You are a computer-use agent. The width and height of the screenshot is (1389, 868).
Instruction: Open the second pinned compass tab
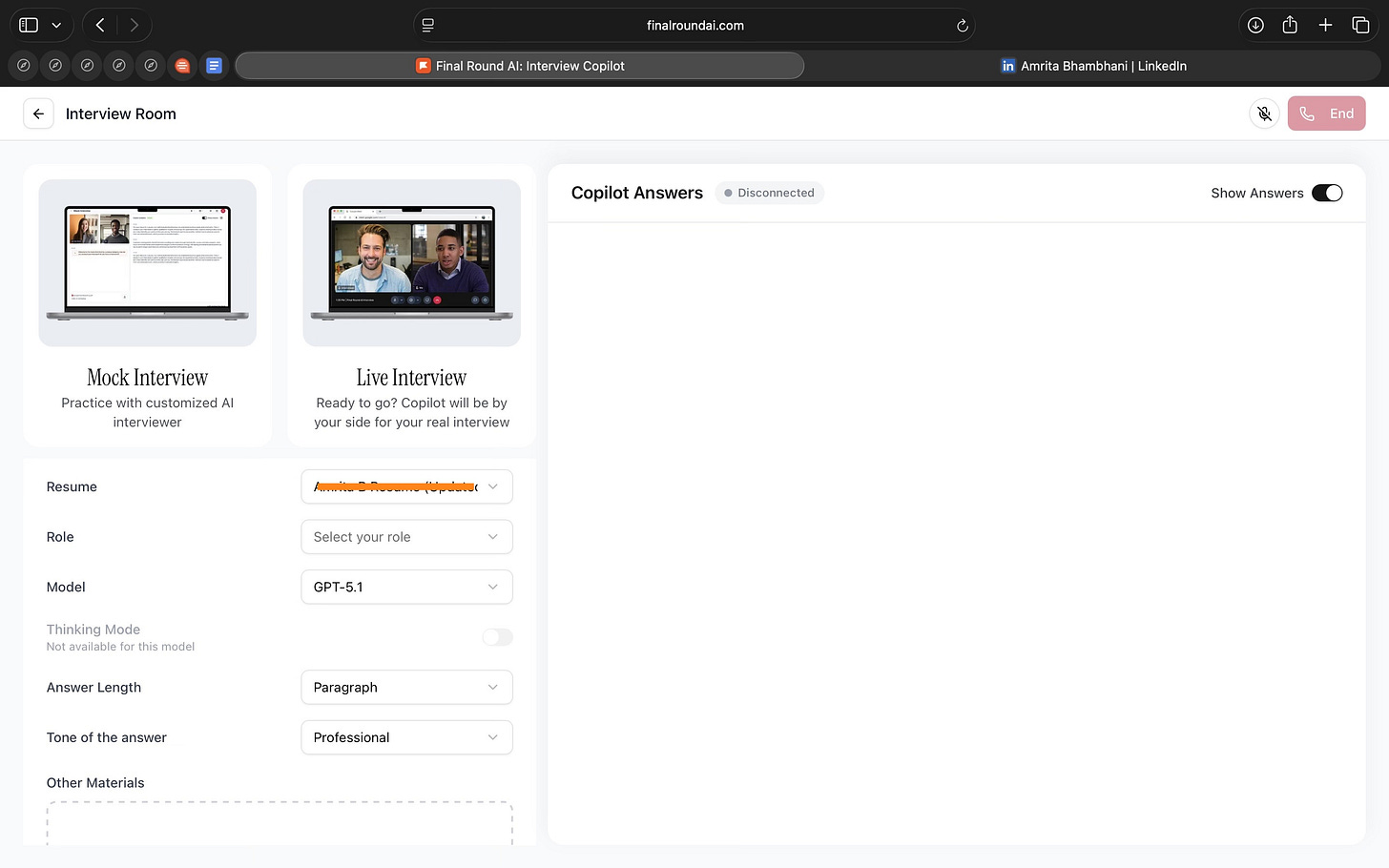(x=55, y=66)
